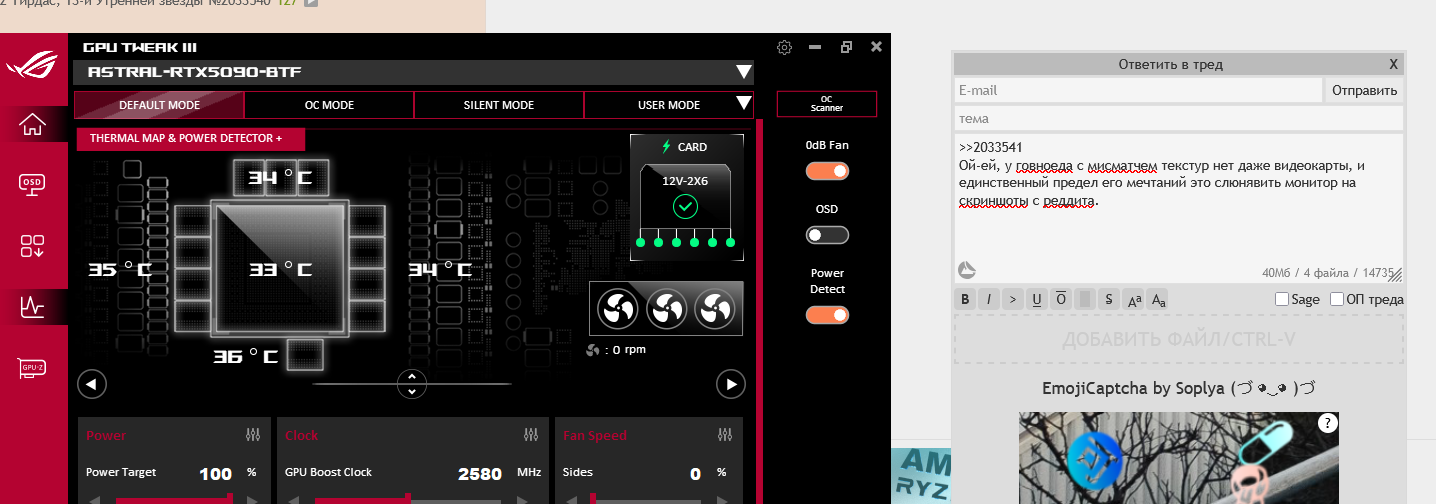Open the captcha help question mark

(x=1327, y=422)
